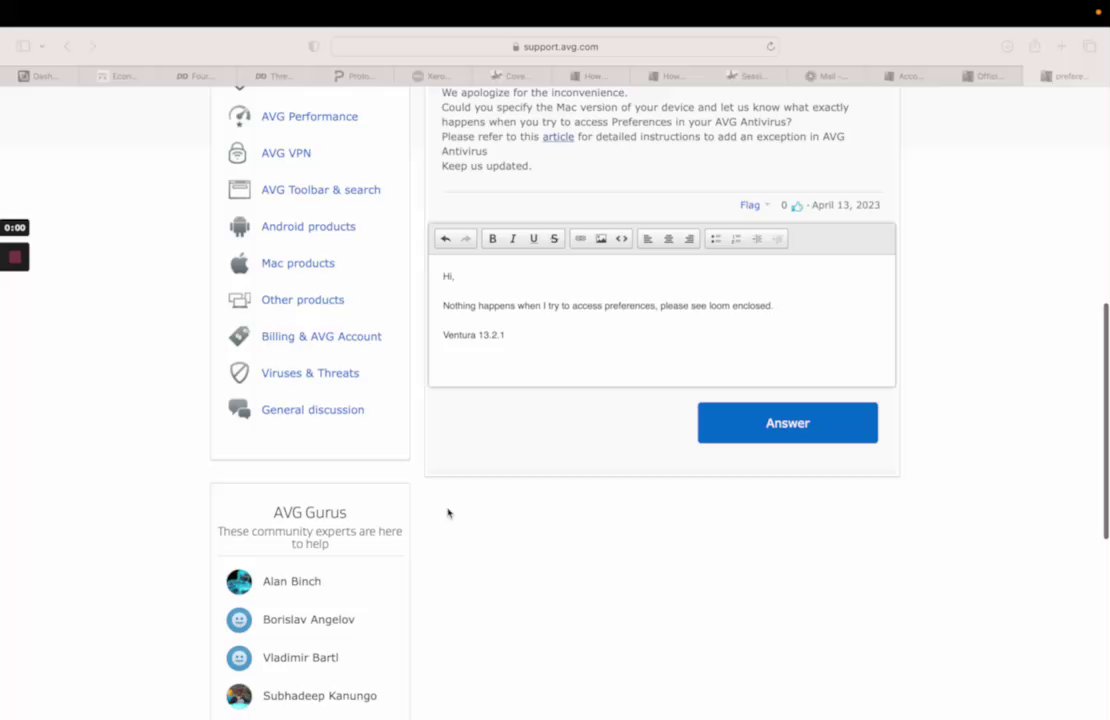Switch to the Mail browser tab
Screen dimensions: 1110x720
click(828, 76)
